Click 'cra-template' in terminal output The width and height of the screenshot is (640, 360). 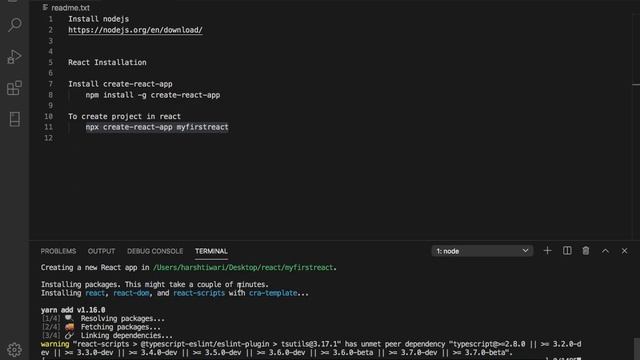pyautogui.click(x=273, y=293)
